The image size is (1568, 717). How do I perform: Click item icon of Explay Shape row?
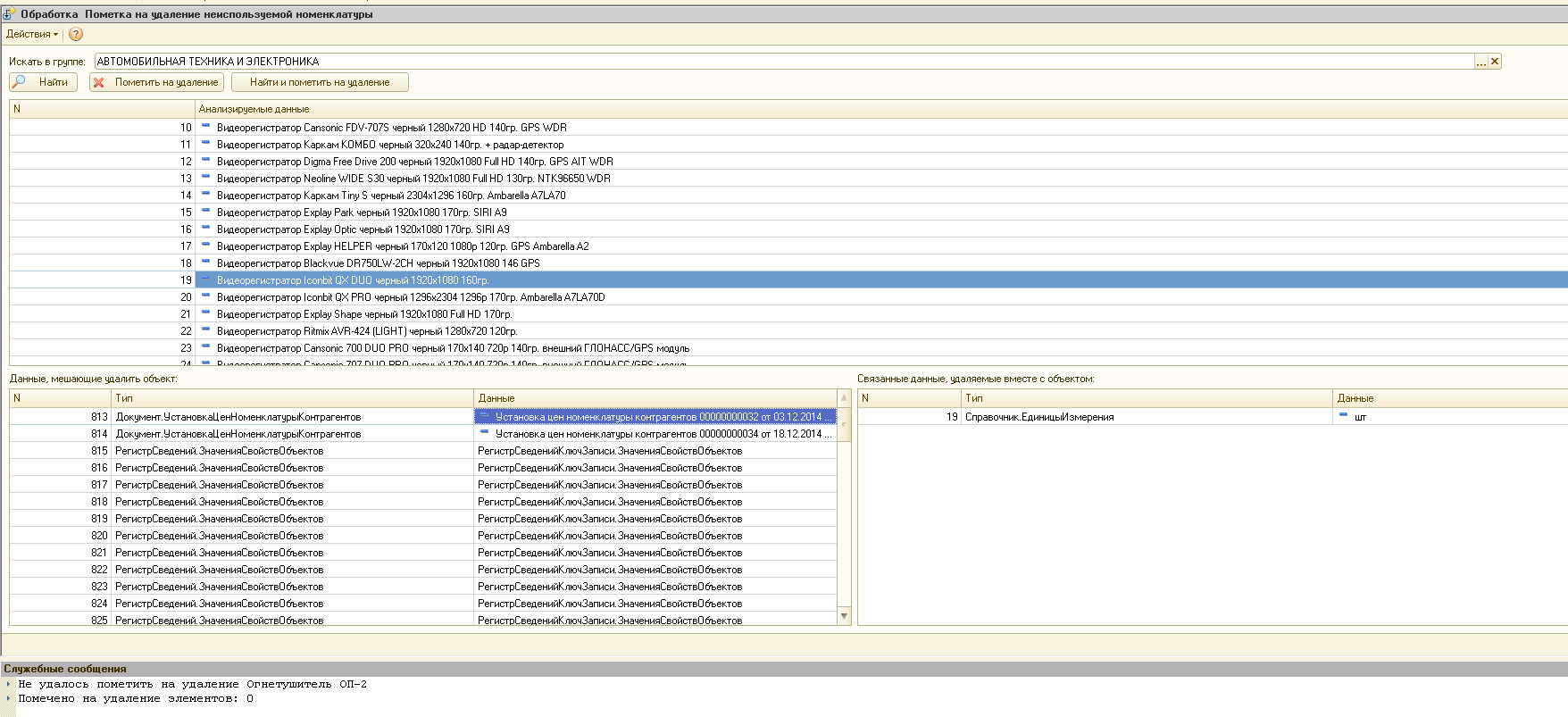point(205,313)
